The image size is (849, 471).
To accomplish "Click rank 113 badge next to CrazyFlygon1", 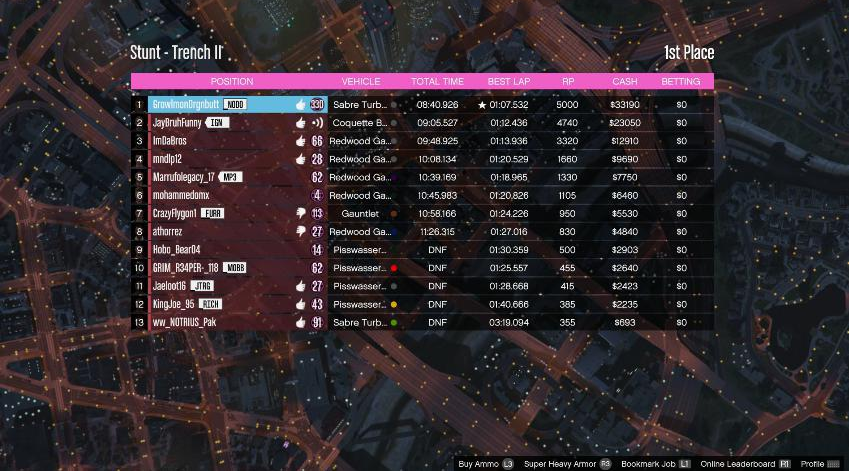I will 317,214.
